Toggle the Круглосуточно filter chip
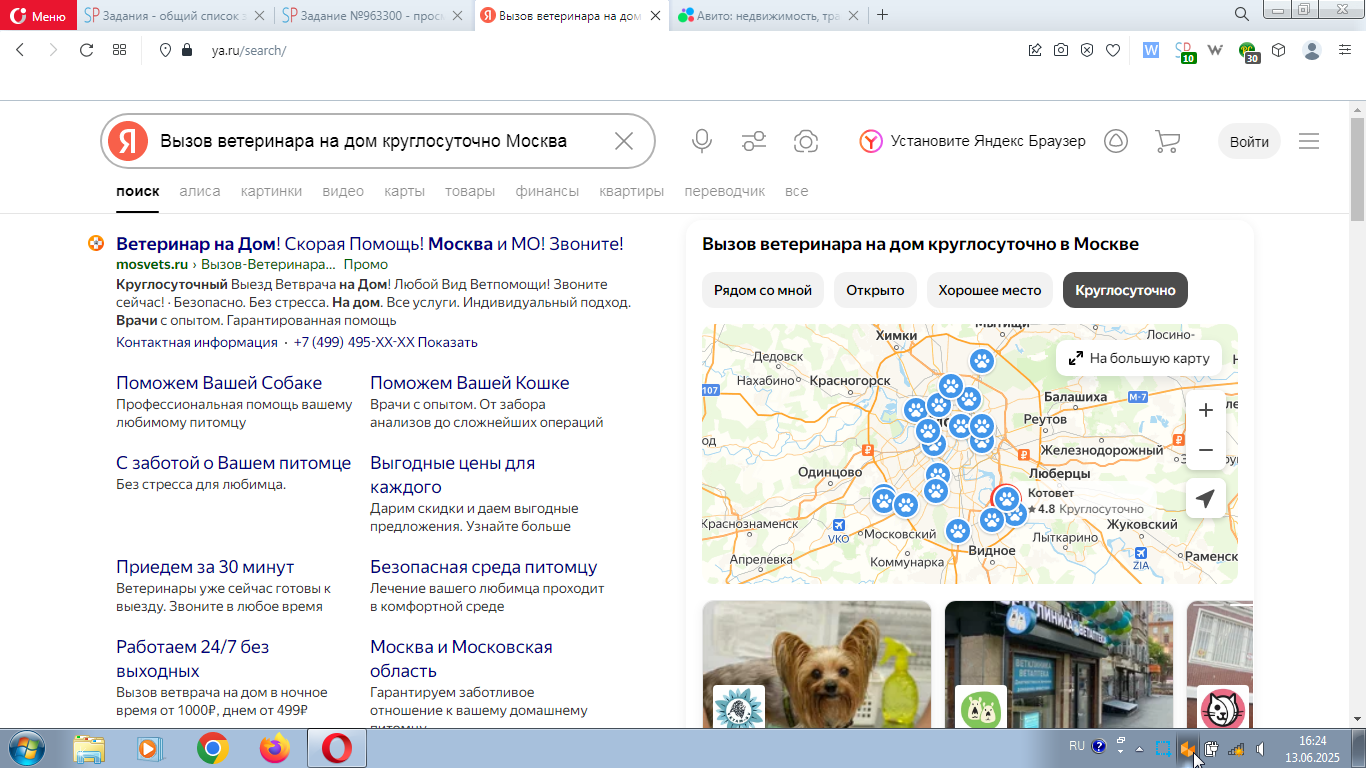Image resolution: width=1366 pixels, height=768 pixels. click(1125, 290)
